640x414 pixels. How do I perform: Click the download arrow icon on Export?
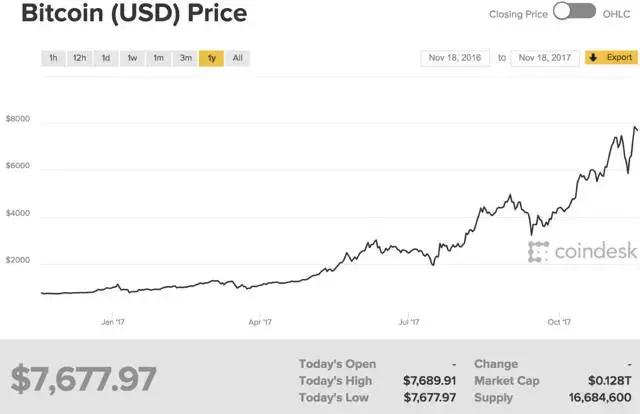coord(592,57)
